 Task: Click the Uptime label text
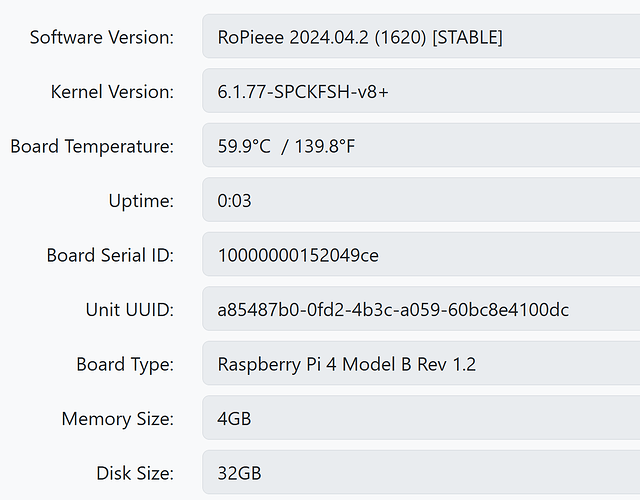(141, 201)
